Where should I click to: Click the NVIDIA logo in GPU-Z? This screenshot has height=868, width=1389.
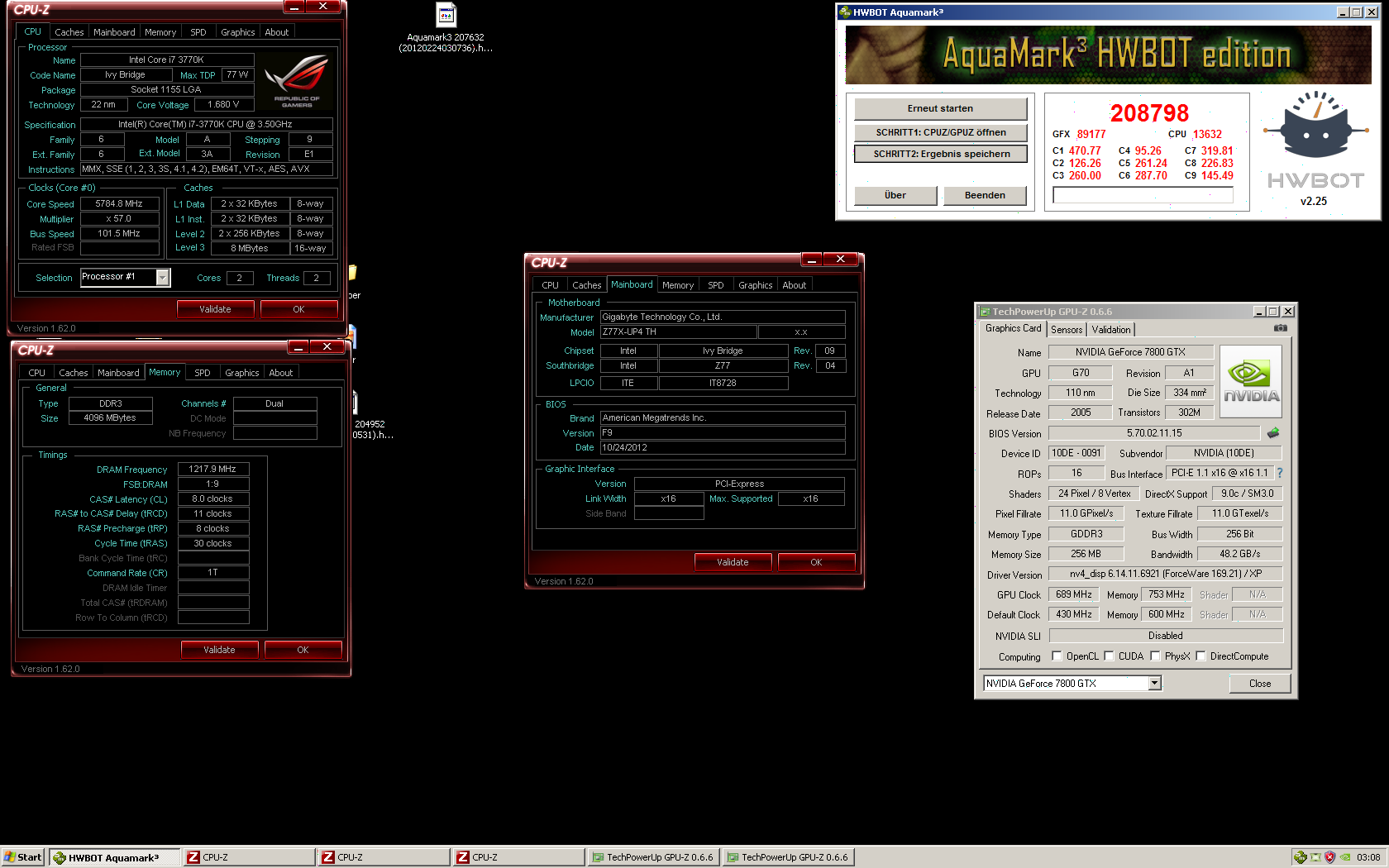[1251, 381]
